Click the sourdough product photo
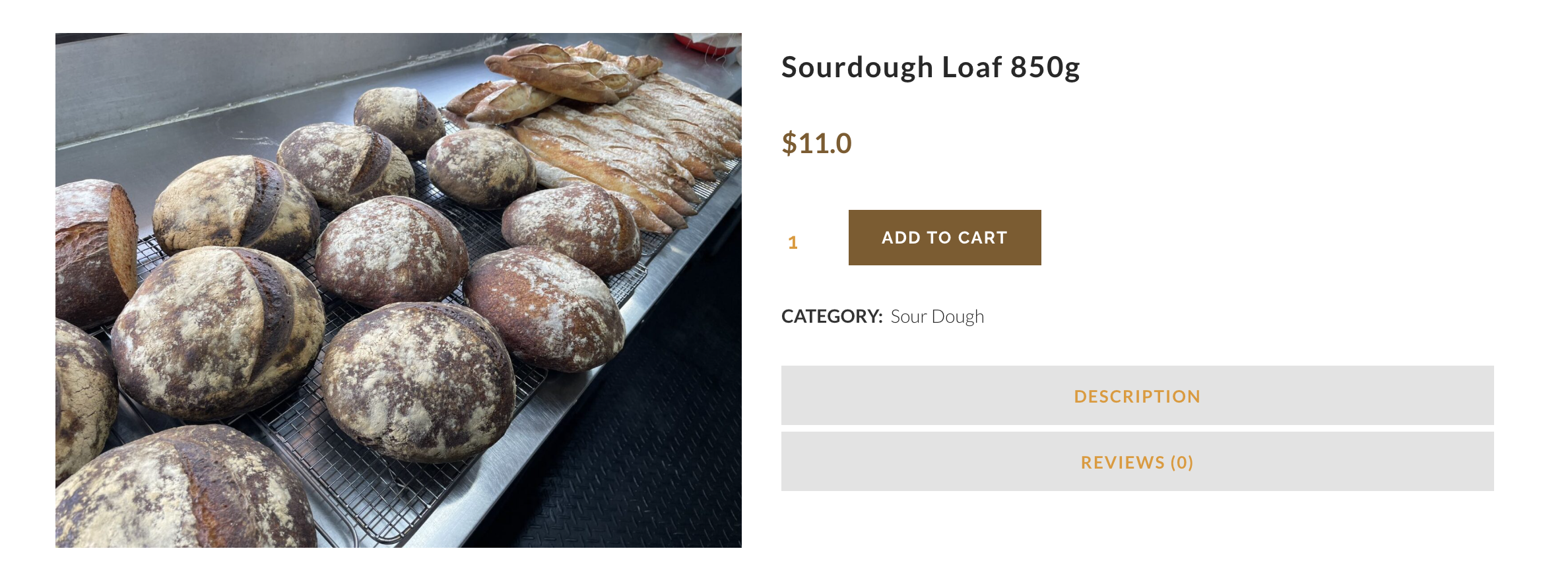The image size is (1568, 561). coord(398,290)
